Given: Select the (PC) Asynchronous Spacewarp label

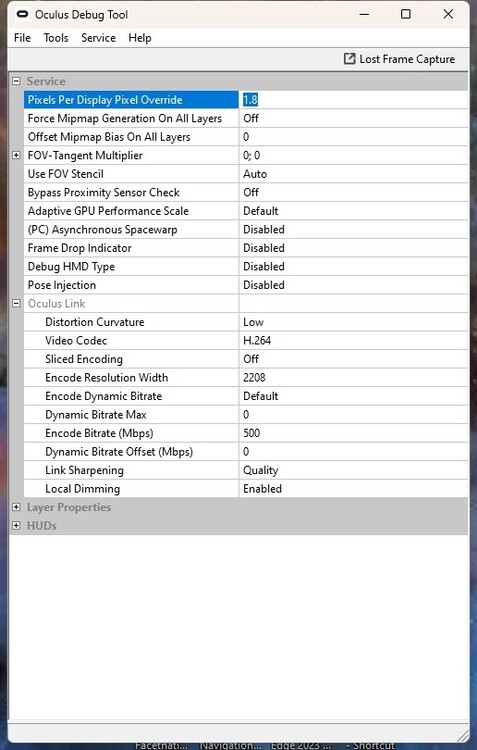Looking at the screenshot, I should point(102,230).
